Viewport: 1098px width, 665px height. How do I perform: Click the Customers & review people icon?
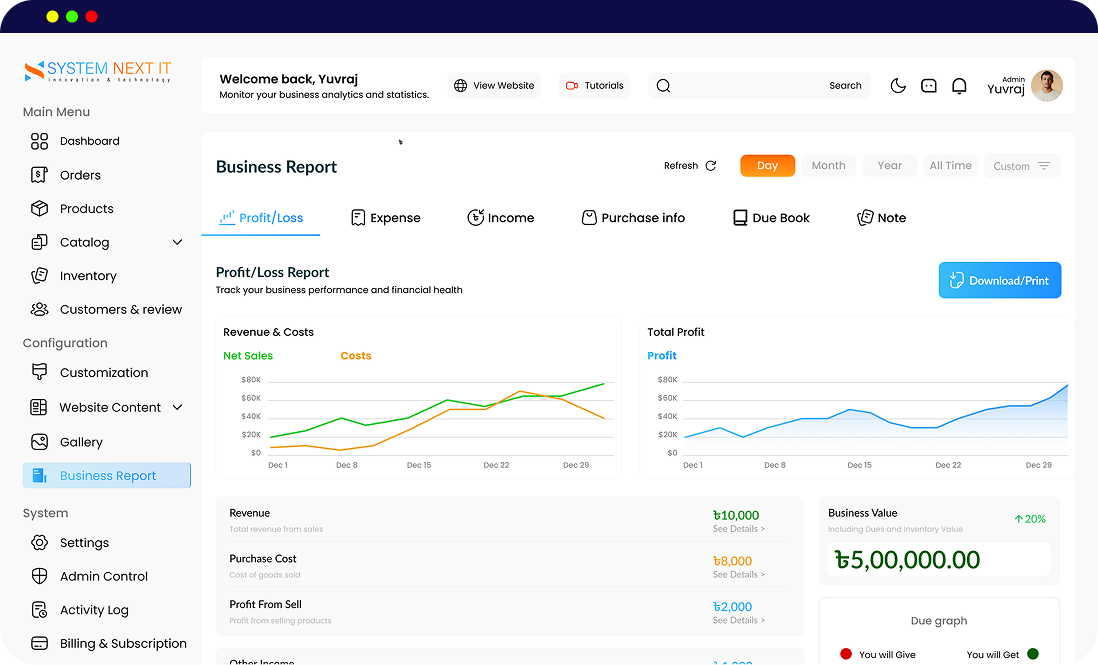pyautogui.click(x=39, y=309)
